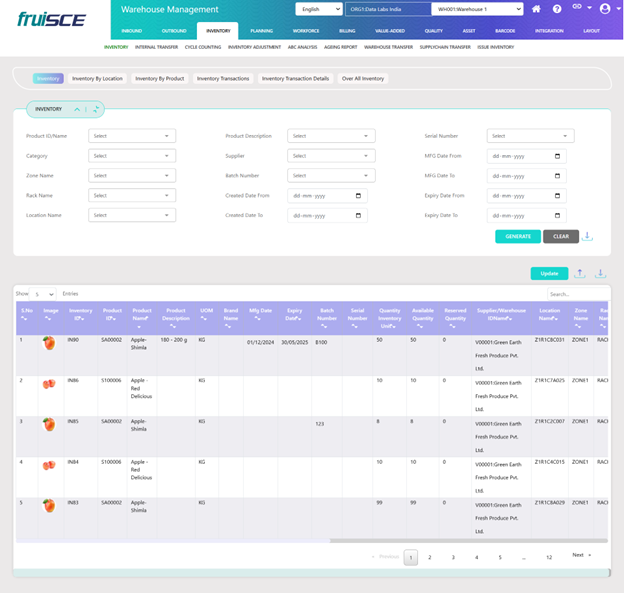Collapse the Inventory filter panel chevron
Viewport: 624px width, 593px height.
pos(78,109)
